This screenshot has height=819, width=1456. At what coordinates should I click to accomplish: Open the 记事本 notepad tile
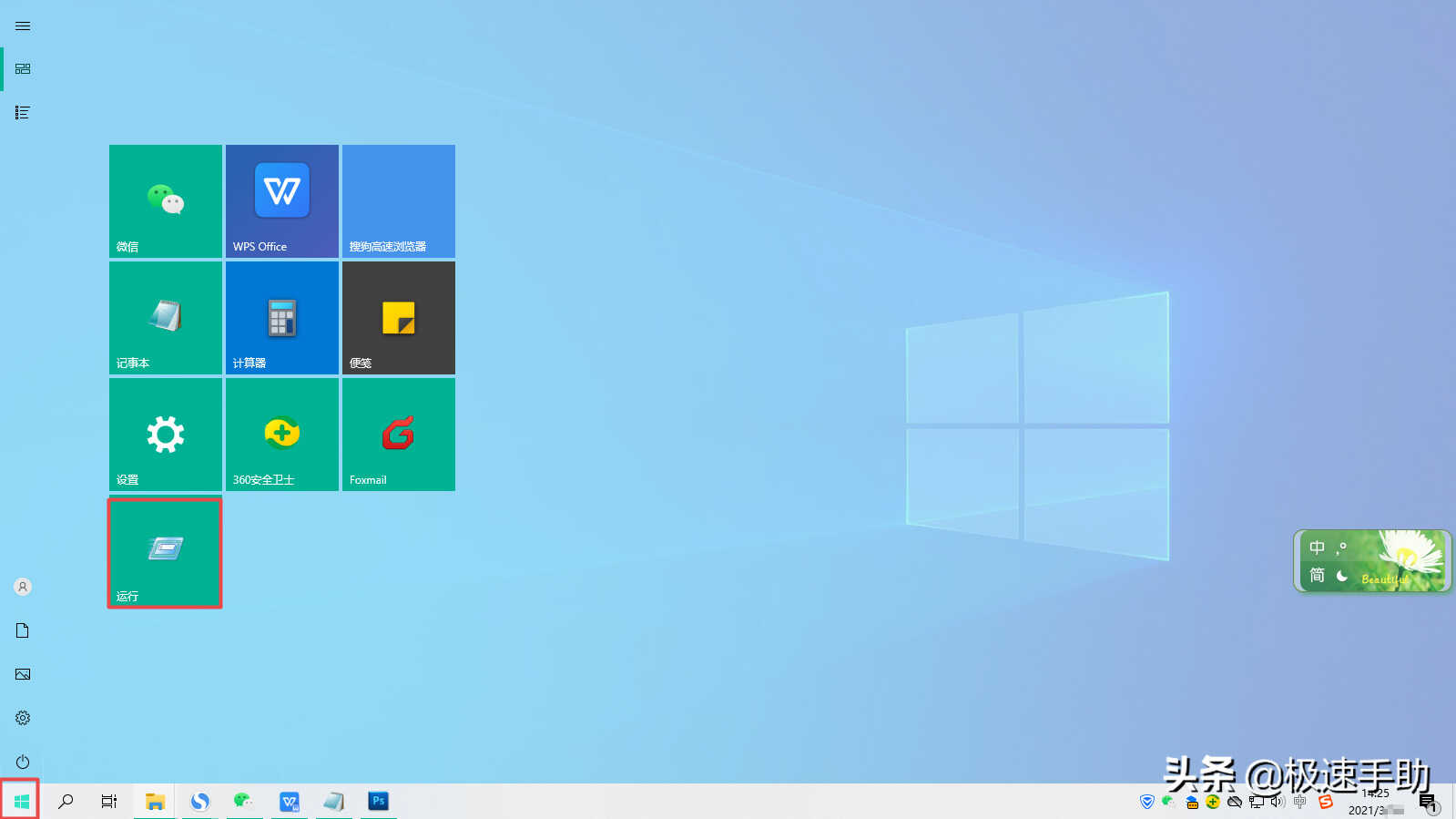point(166,318)
